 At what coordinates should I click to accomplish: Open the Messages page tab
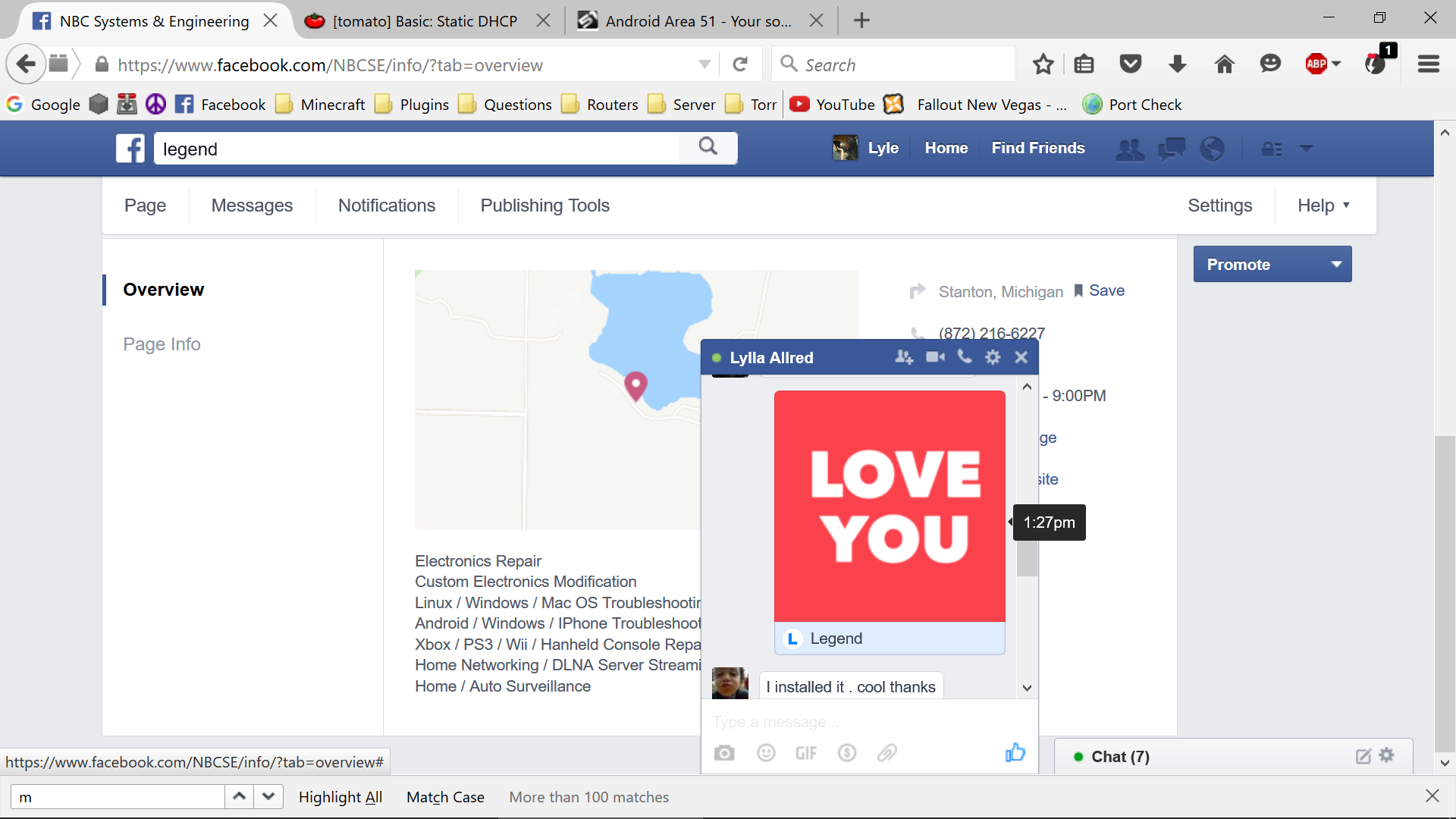(x=252, y=206)
